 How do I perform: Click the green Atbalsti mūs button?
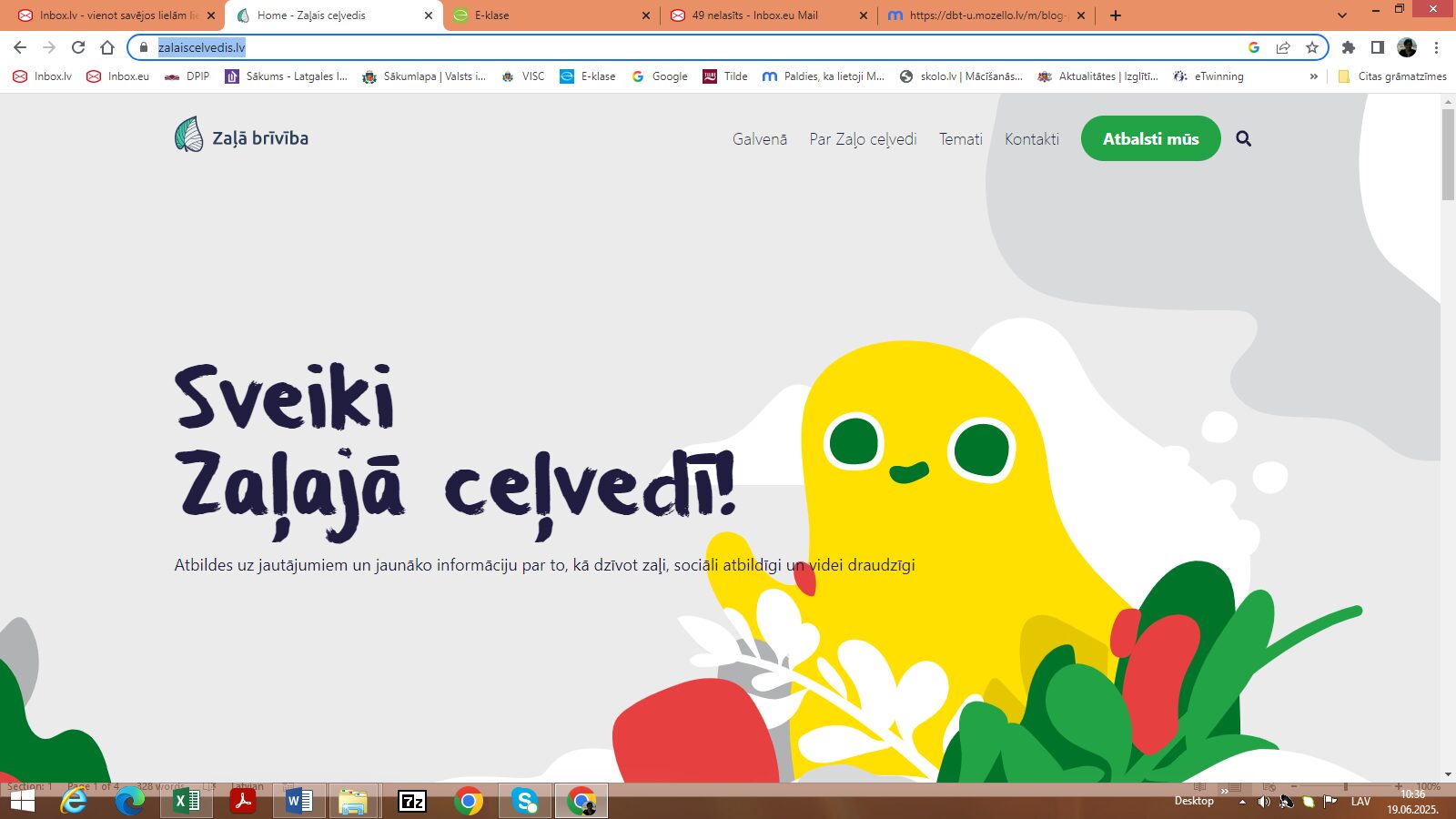point(1151,138)
